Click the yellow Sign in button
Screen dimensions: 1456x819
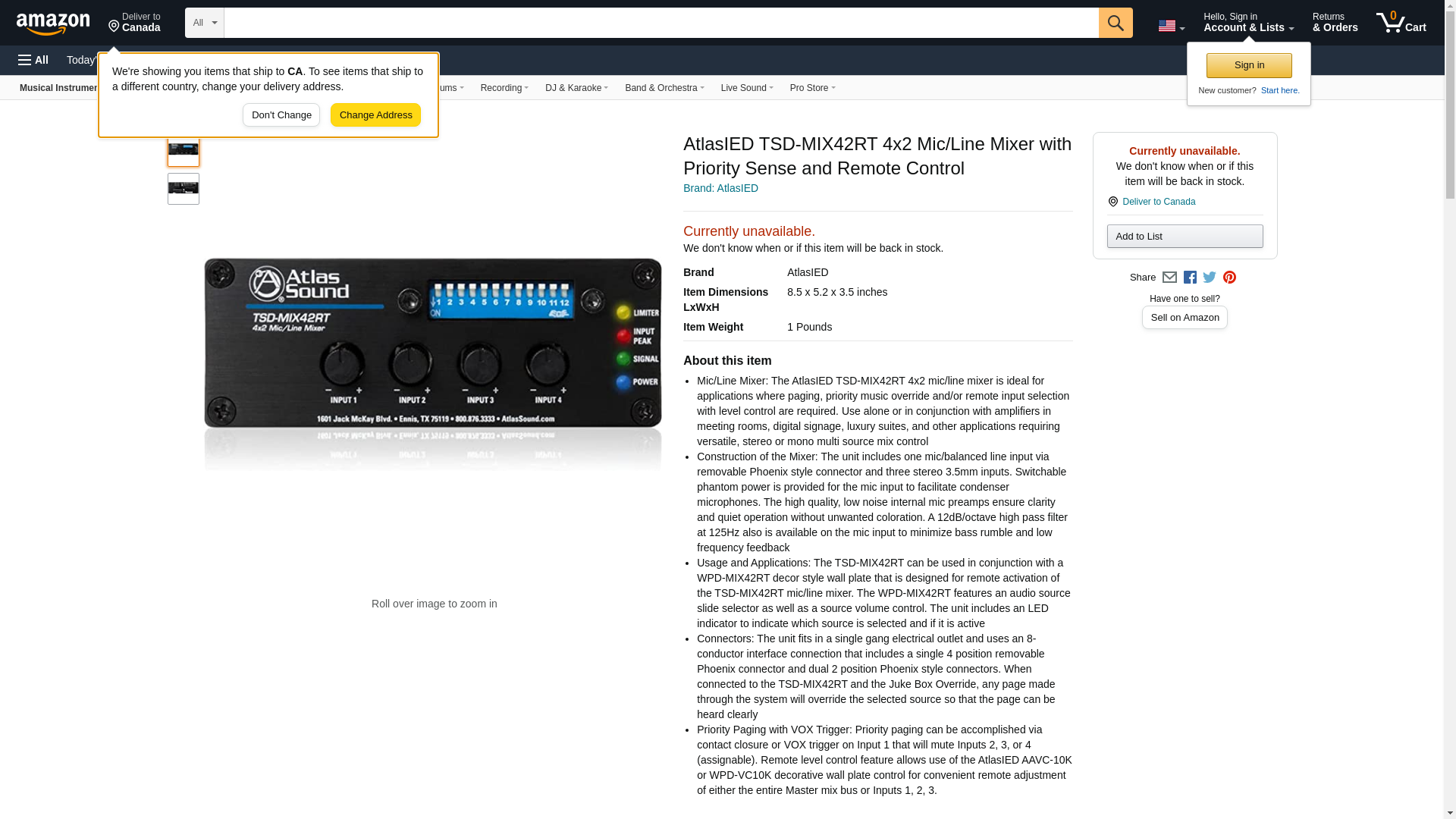point(1249,65)
